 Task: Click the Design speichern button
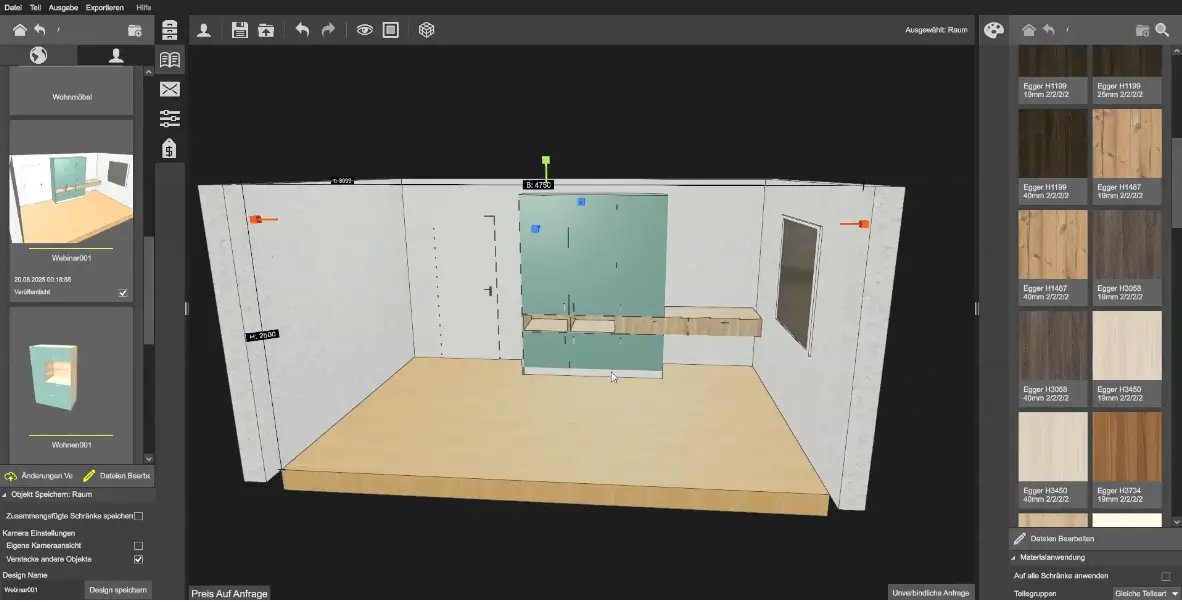118,590
